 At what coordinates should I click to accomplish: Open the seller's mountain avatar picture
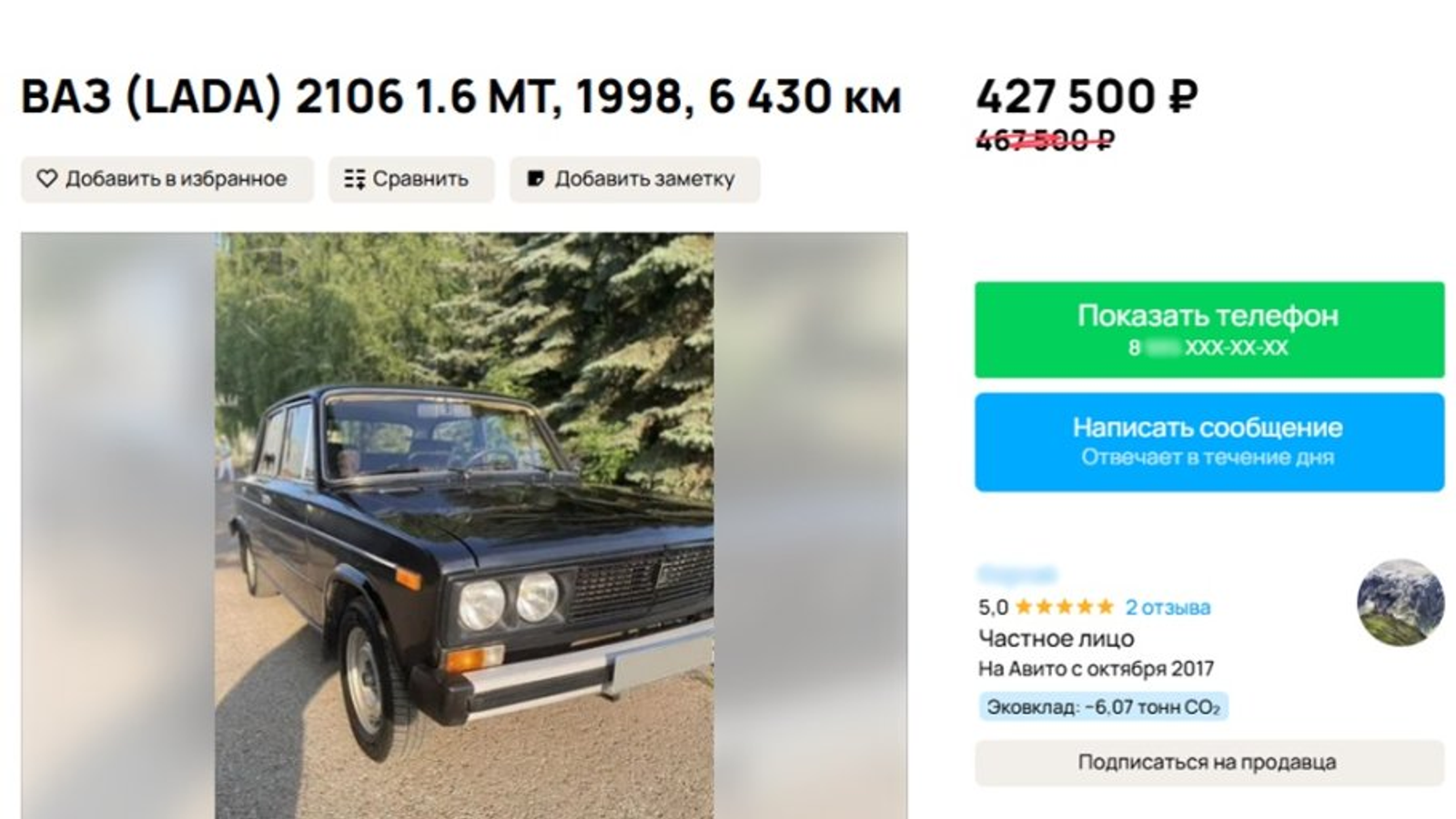(x=1400, y=602)
